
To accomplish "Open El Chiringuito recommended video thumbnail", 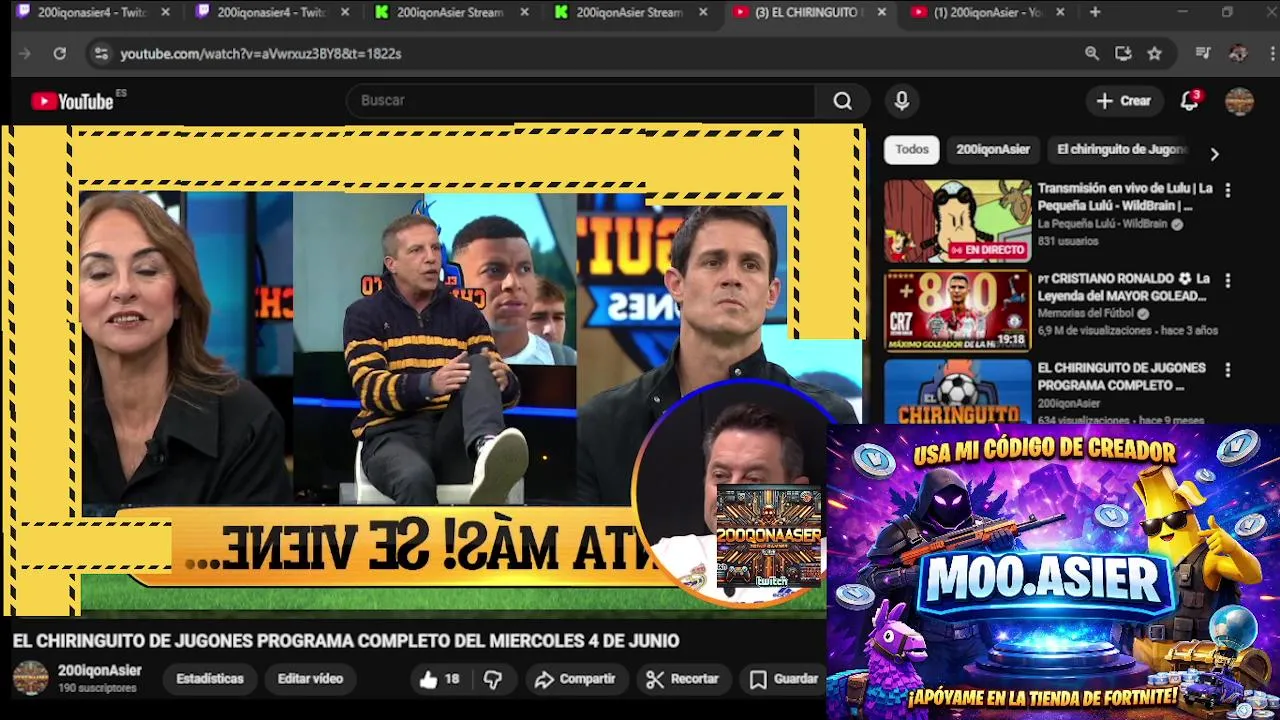I will click(x=957, y=392).
